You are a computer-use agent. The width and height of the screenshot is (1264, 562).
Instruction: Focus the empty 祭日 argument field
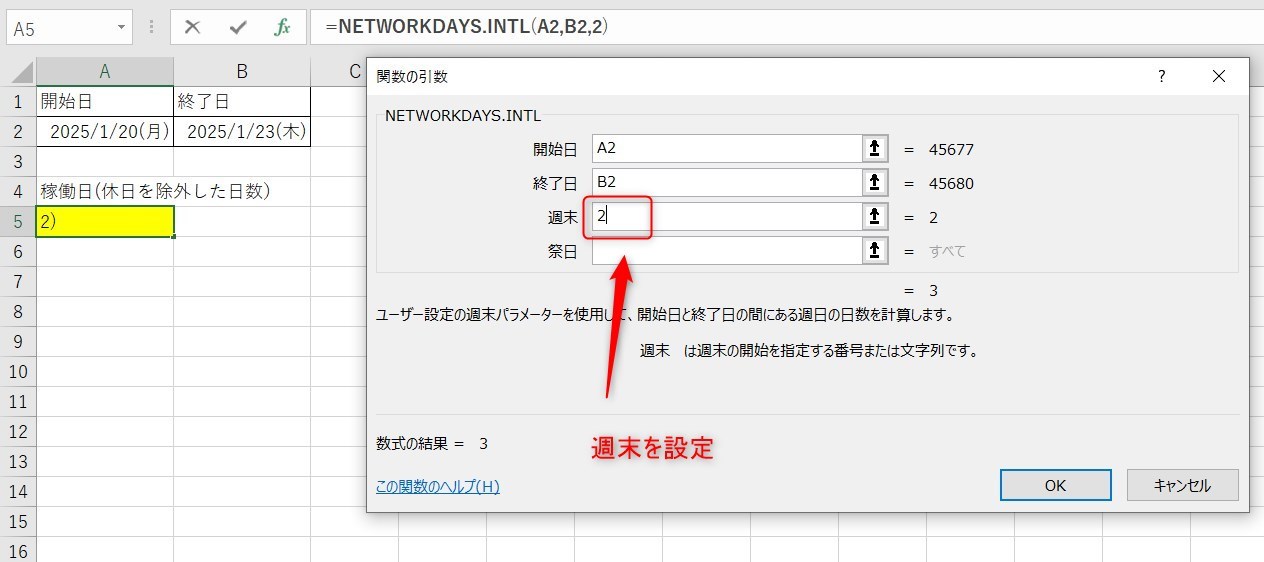(726, 251)
